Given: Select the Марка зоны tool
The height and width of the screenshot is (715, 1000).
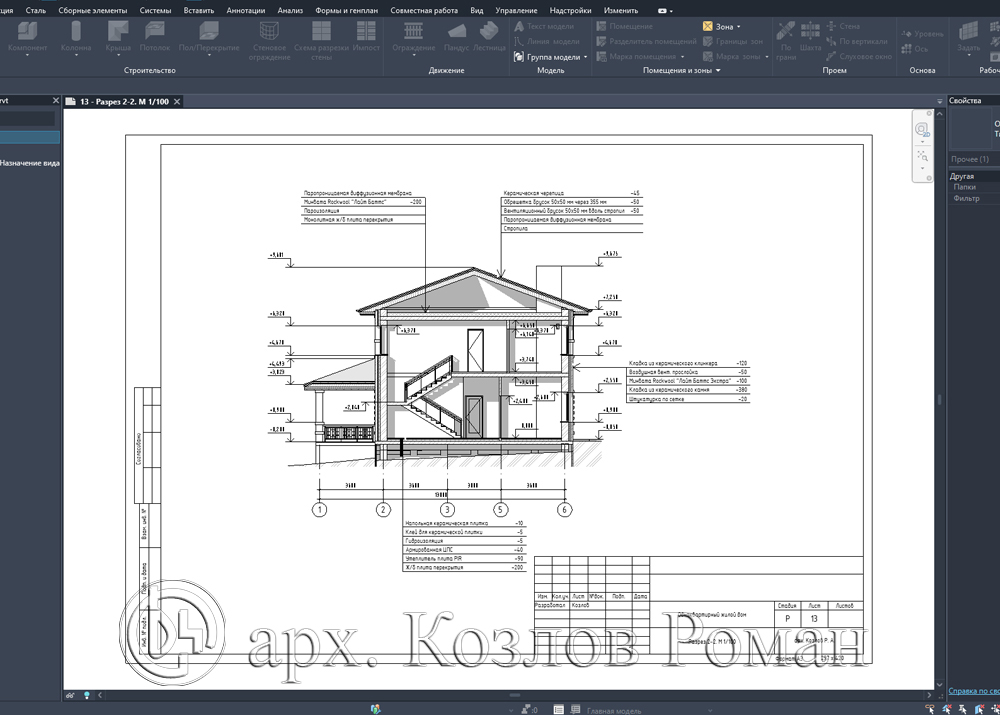Looking at the screenshot, I should click(x=732, y=56).
